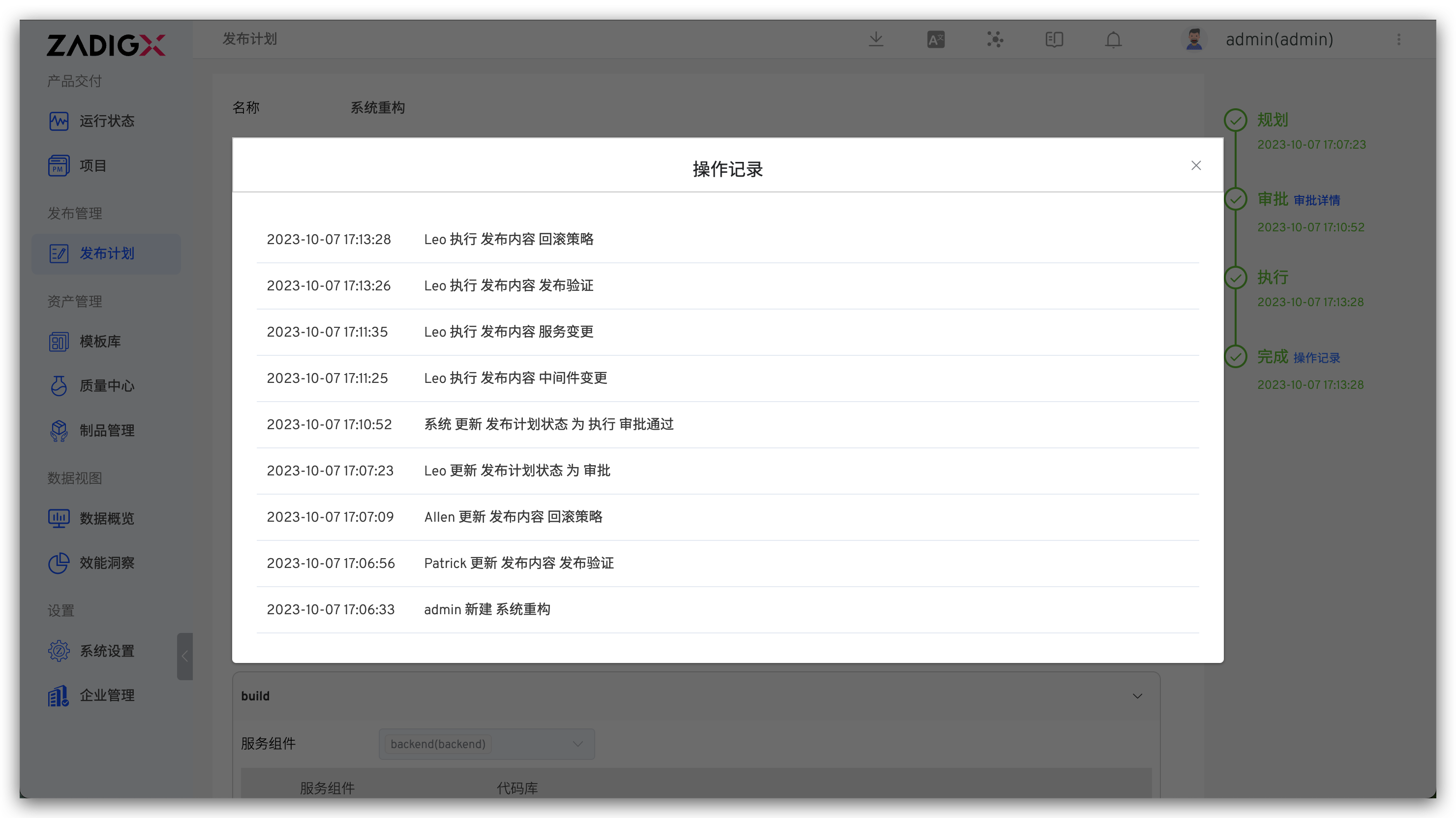Click the cluster dots icon in header
The height and width of the screenshot is (818, 1456).
tap(995, 39)
